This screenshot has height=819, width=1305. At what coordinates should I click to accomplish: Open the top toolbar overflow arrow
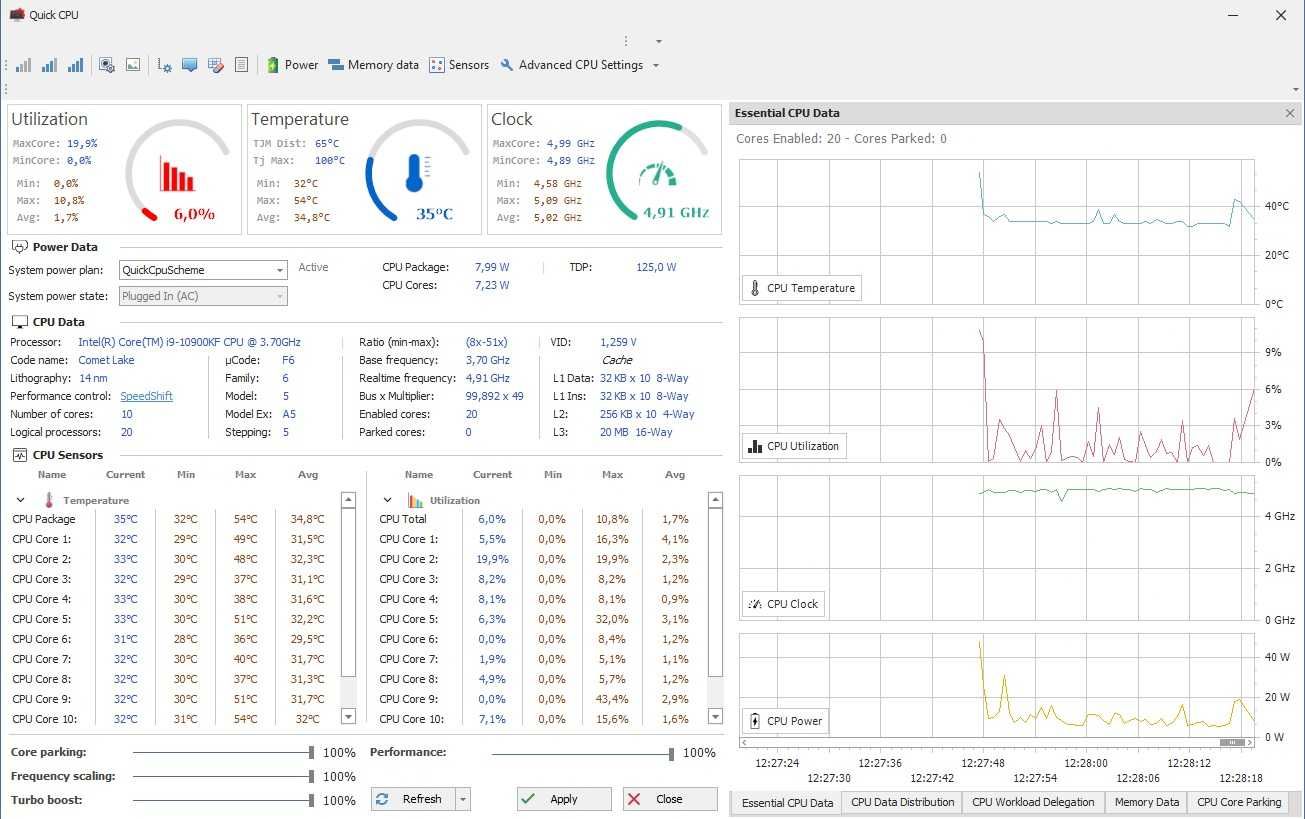click(x=659, y=41)
